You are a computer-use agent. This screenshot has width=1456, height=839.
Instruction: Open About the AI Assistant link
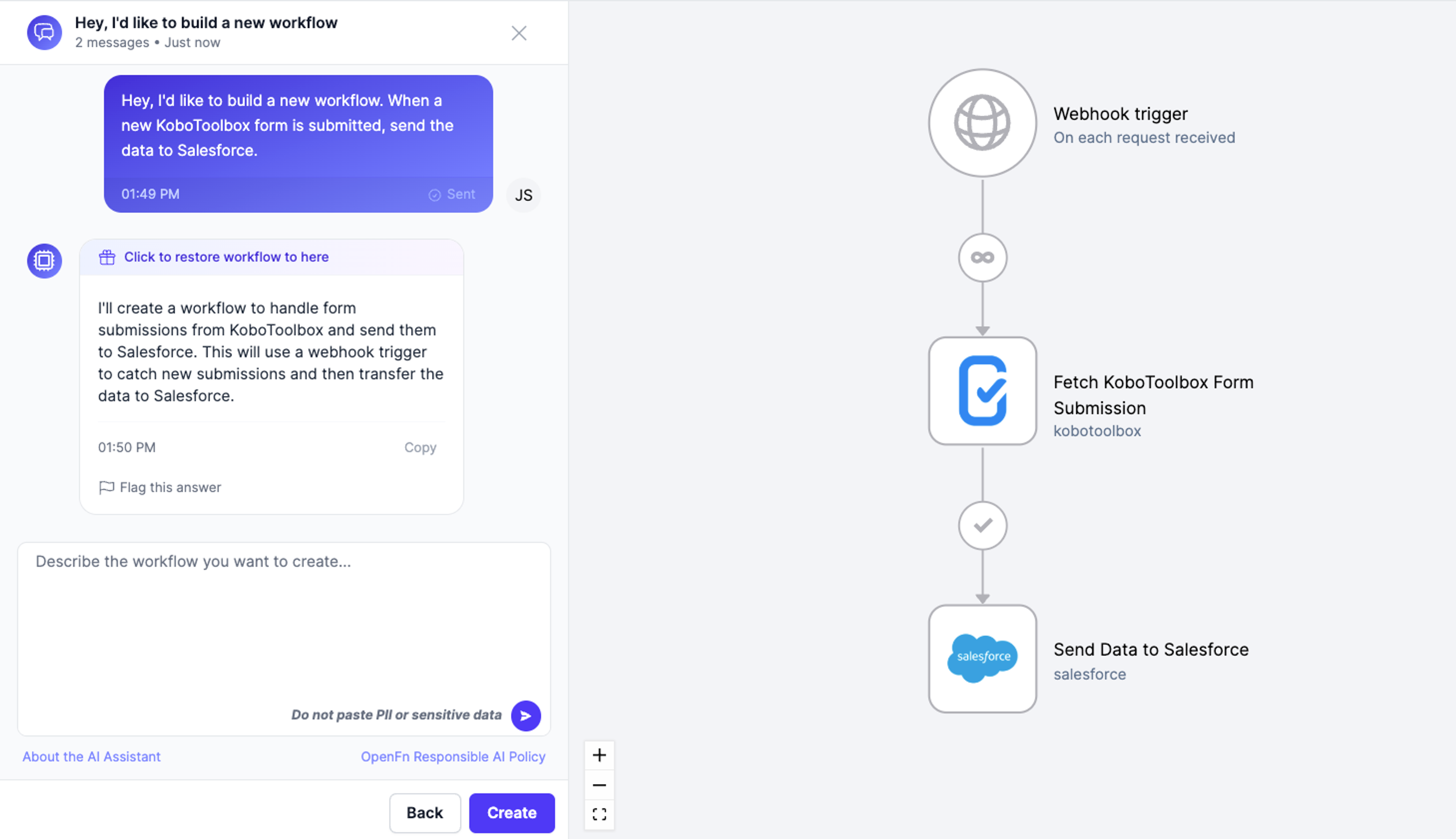[x=92, y=757]
